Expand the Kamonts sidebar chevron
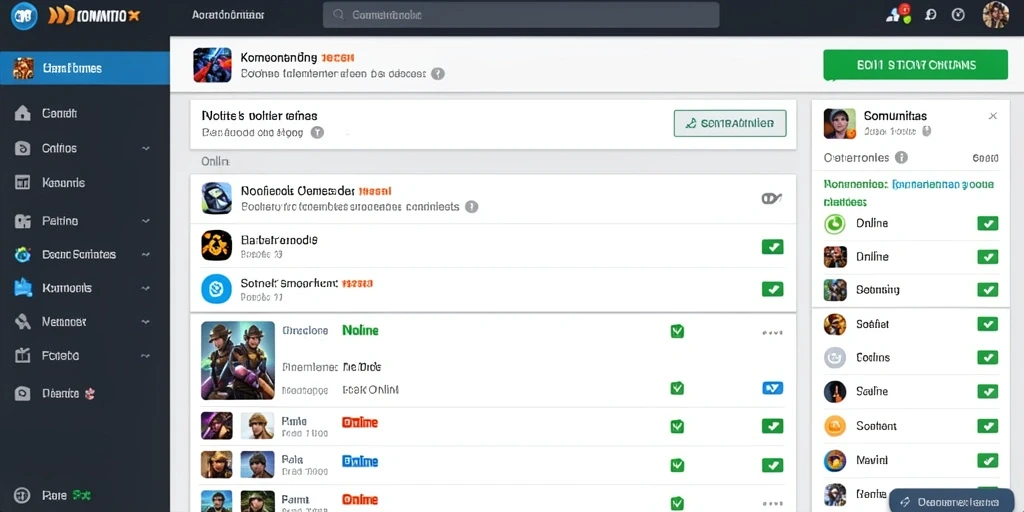The image size is (1024, 512). [x=145, y=288]
